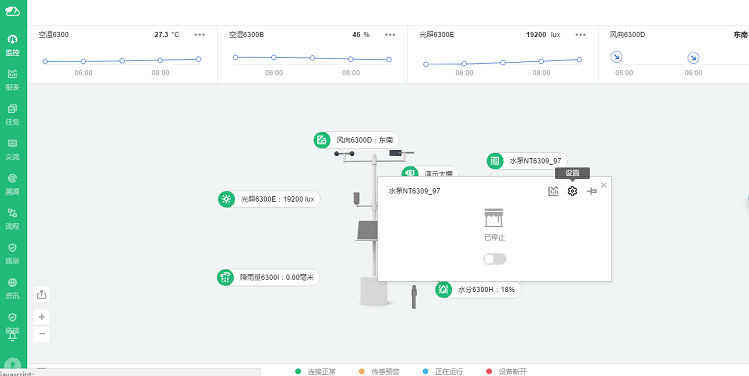The width and height of the screenshot is (749, 376).
Task: Open the 监控 monitoring sidebar item
Action: tap(12, 45)
